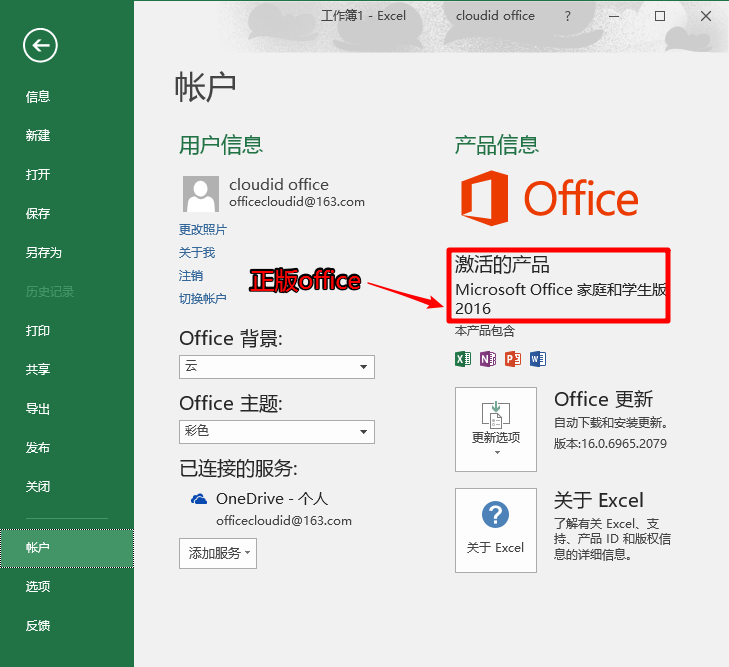Select 另存为 in the left sidebar
The width and height of the screenshot is (729, 667).
pos(44,253)
